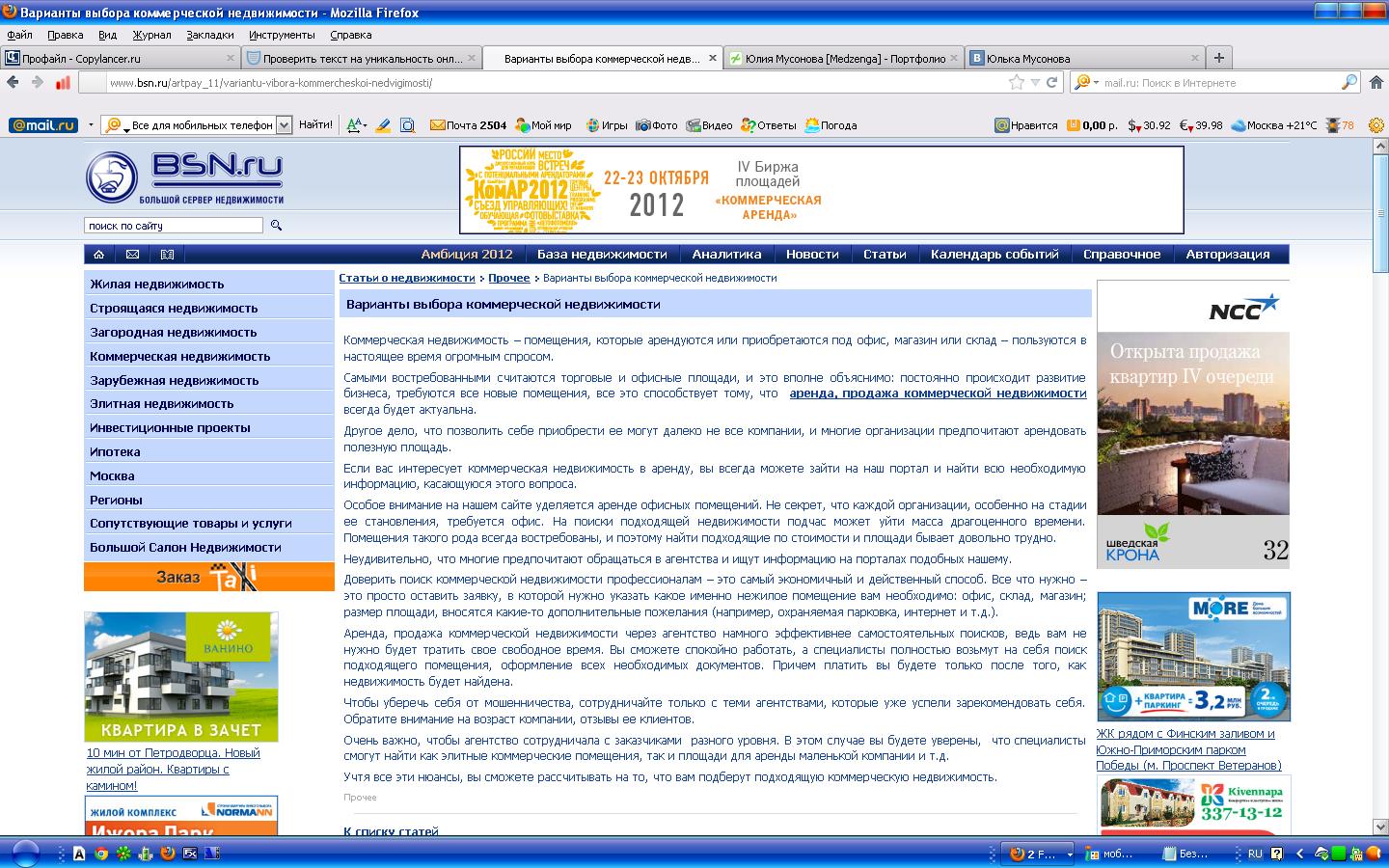Open the NCC apartments ad banner

pyautogui.click(x=1192, y=424)
